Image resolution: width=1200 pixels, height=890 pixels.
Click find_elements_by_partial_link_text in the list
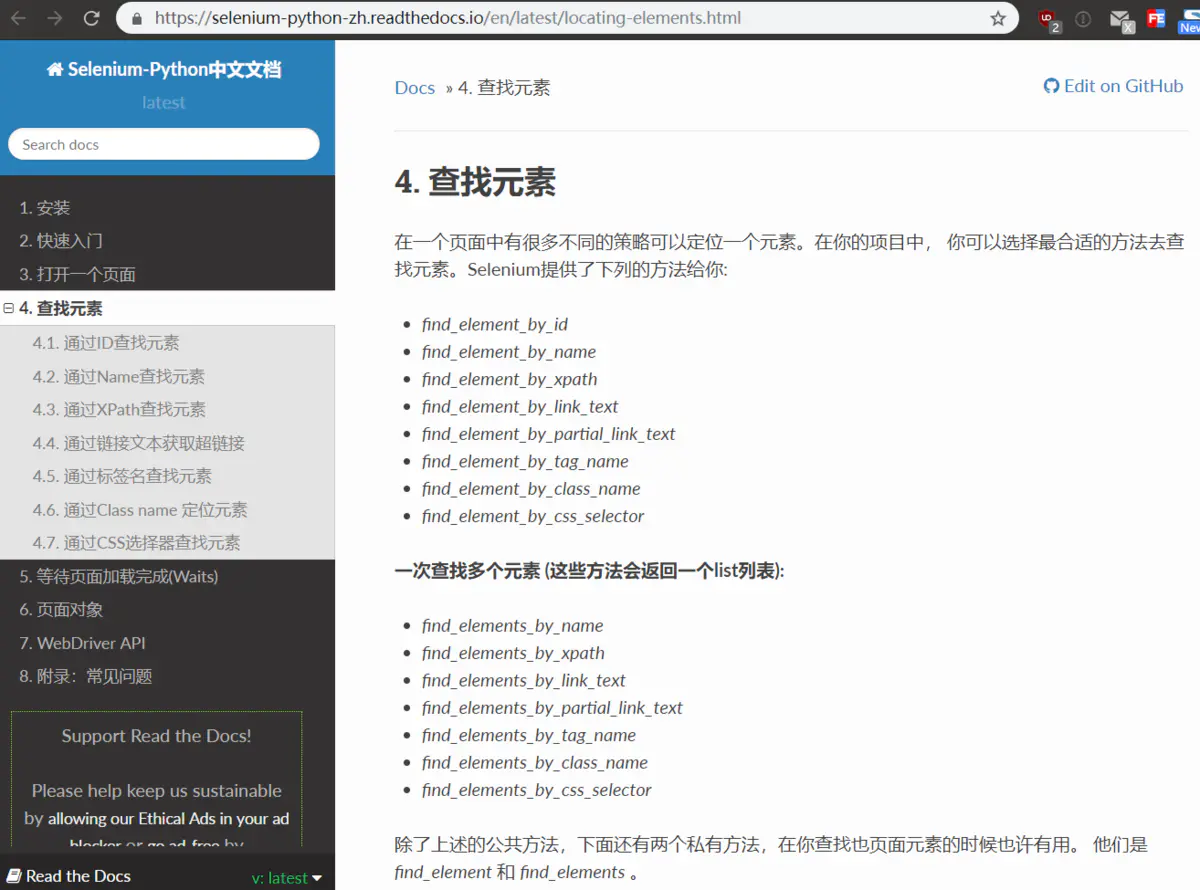552,708
